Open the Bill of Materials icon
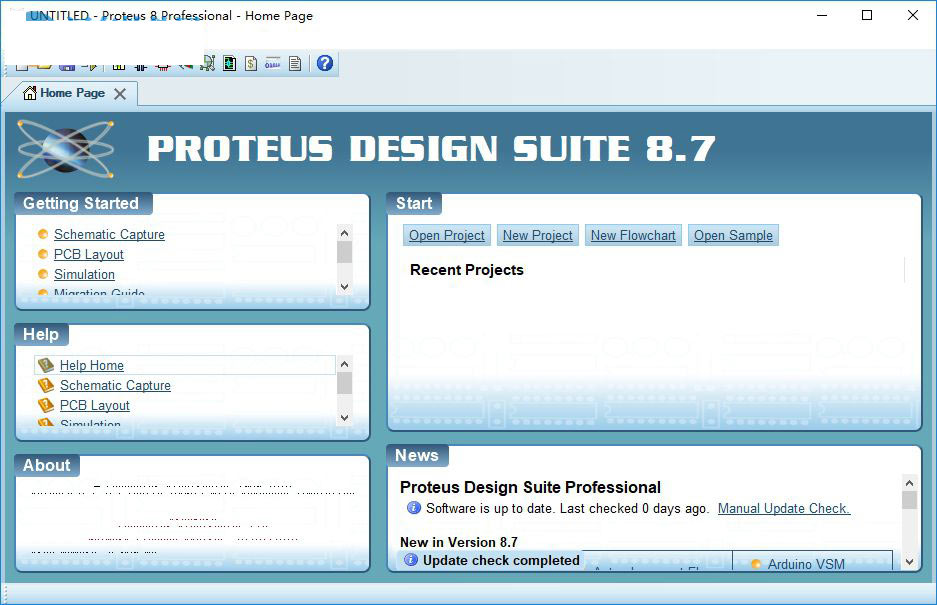The image size is (937, 605). point(251,63)
